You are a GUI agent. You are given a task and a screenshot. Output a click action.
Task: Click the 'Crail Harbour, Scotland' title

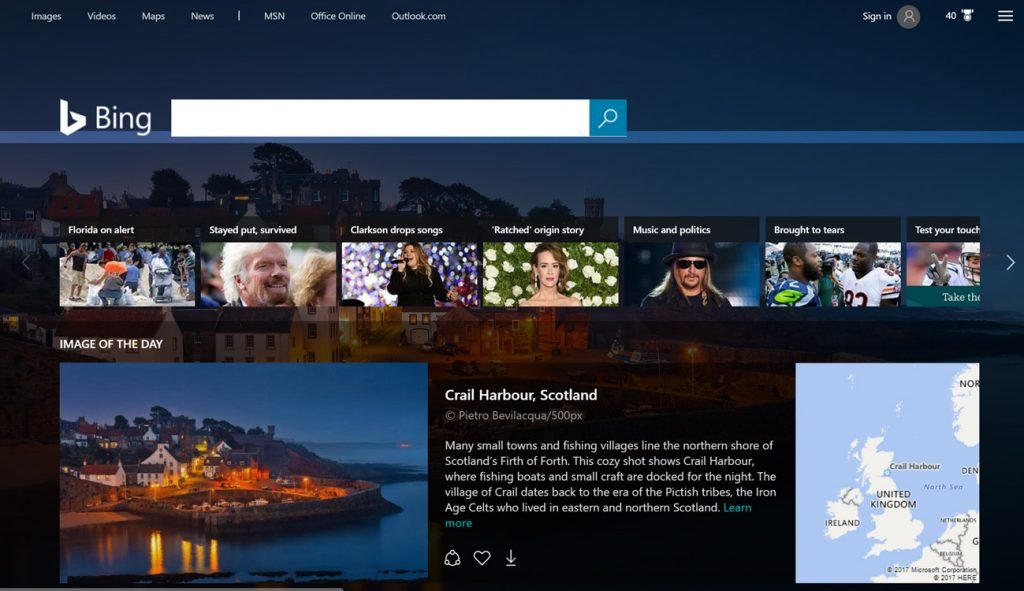tap(520, 395)
